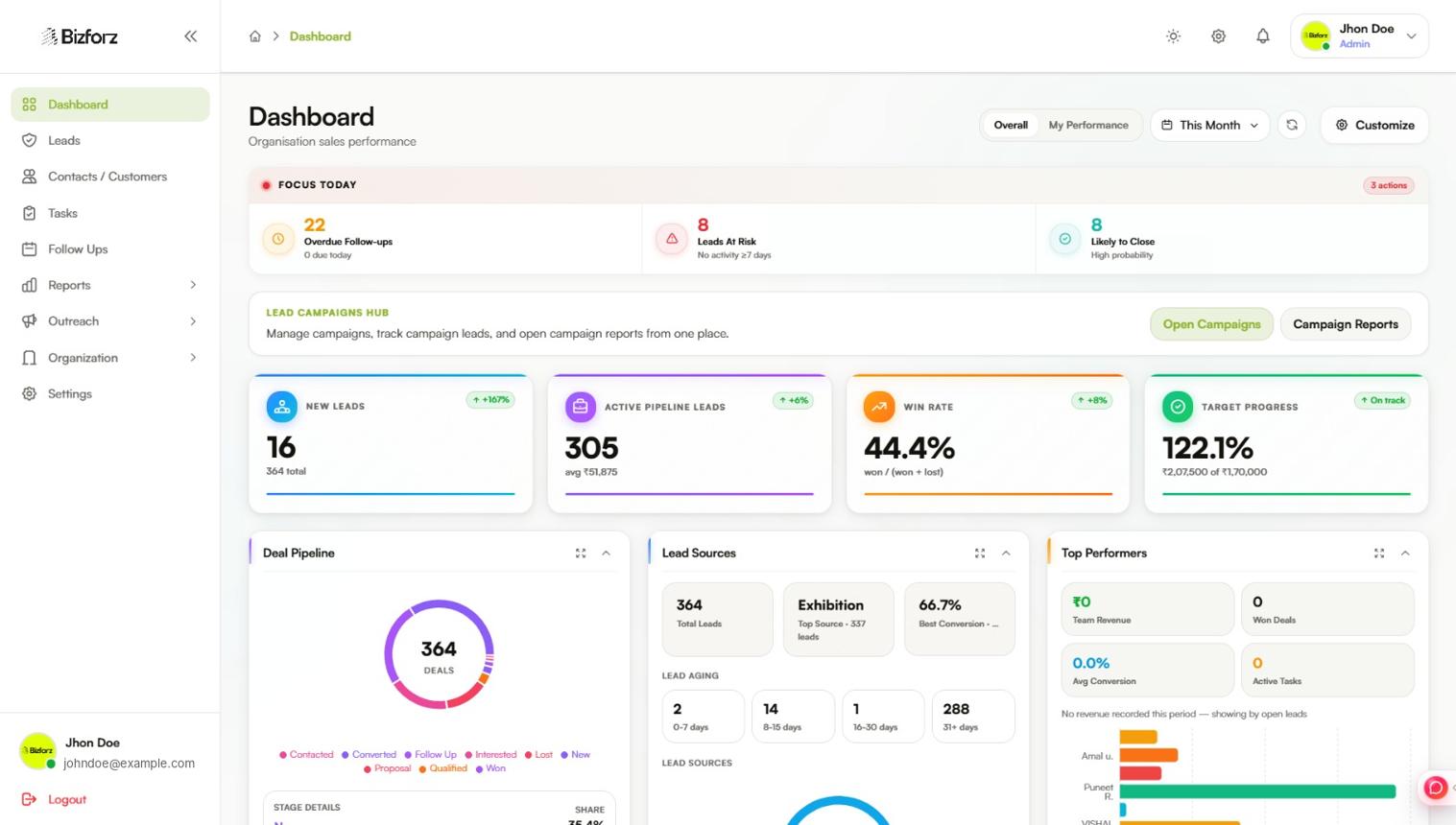Click the Outreach megaphone icon
The image size is (1456, 825).
[x=30, y=321]
